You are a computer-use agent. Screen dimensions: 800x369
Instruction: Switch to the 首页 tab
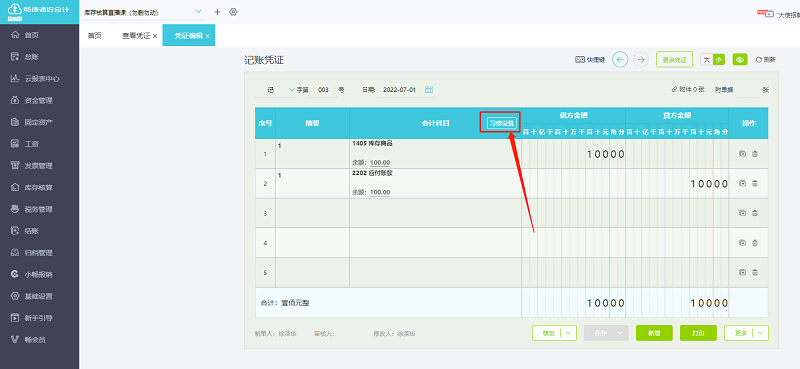[x=94, y=36]
